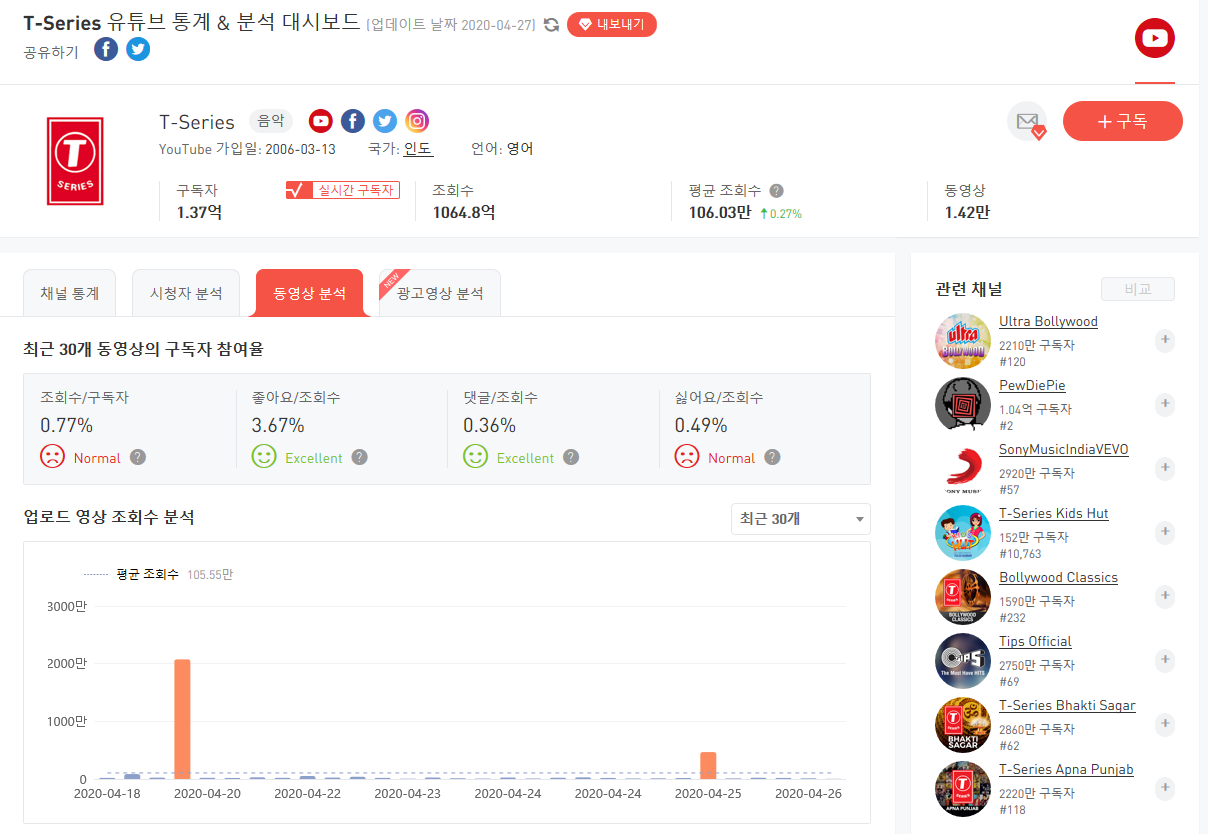Toggle the 실시간 구독자 checkbox
Image resolution: width=1208 pixels, height=834 pixels.
coord(343,190)
